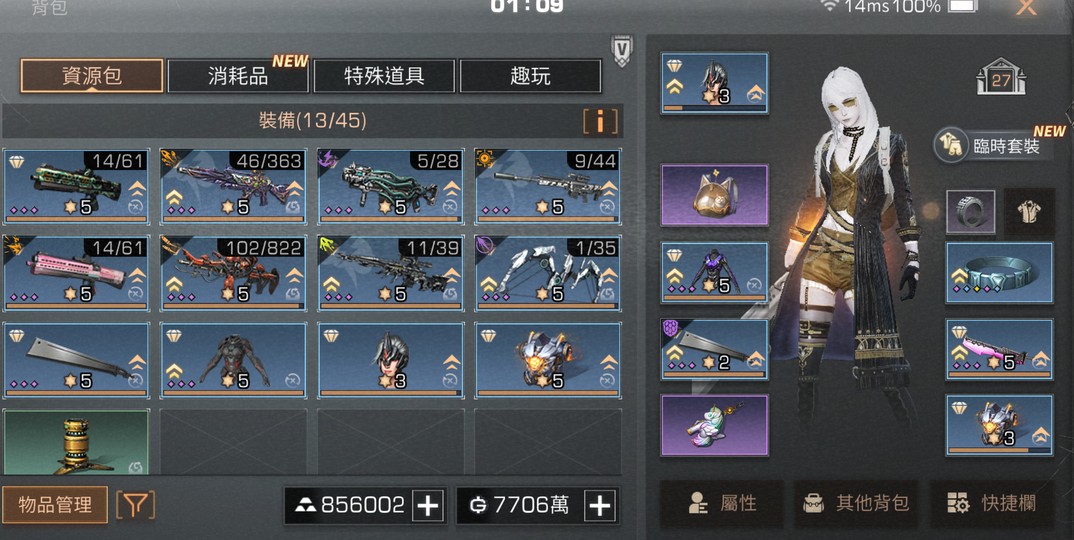Click the equipment info icon beside 裝備(13/45)
Screen dimensions: 1074x540
(x=600, y=121)
